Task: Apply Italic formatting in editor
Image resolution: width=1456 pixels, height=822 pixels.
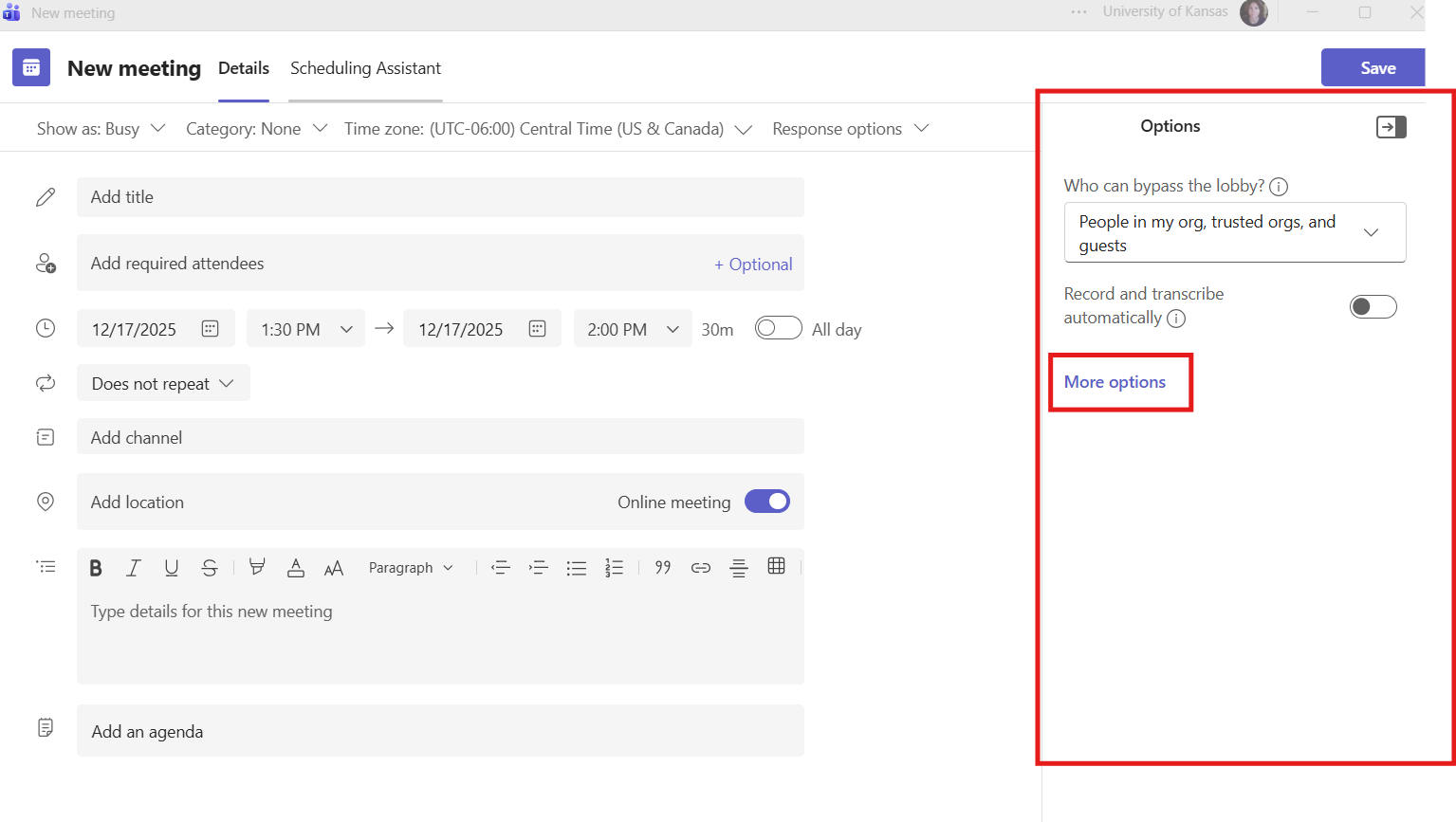Action: coord(134,568)
